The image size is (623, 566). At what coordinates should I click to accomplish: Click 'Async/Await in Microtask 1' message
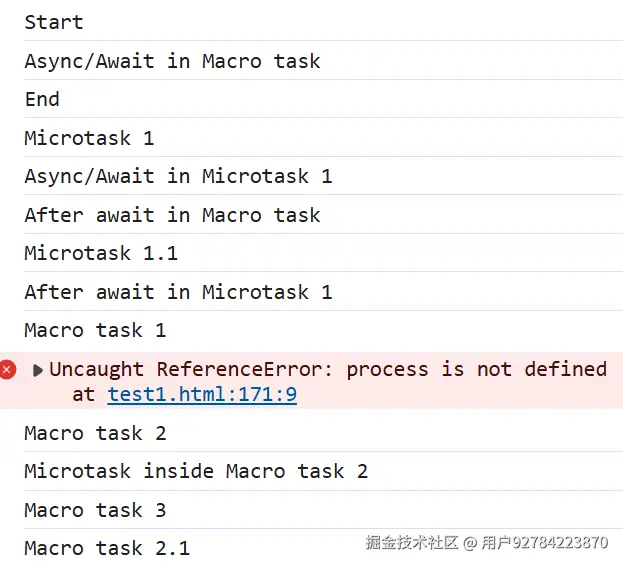coord(178,177)
